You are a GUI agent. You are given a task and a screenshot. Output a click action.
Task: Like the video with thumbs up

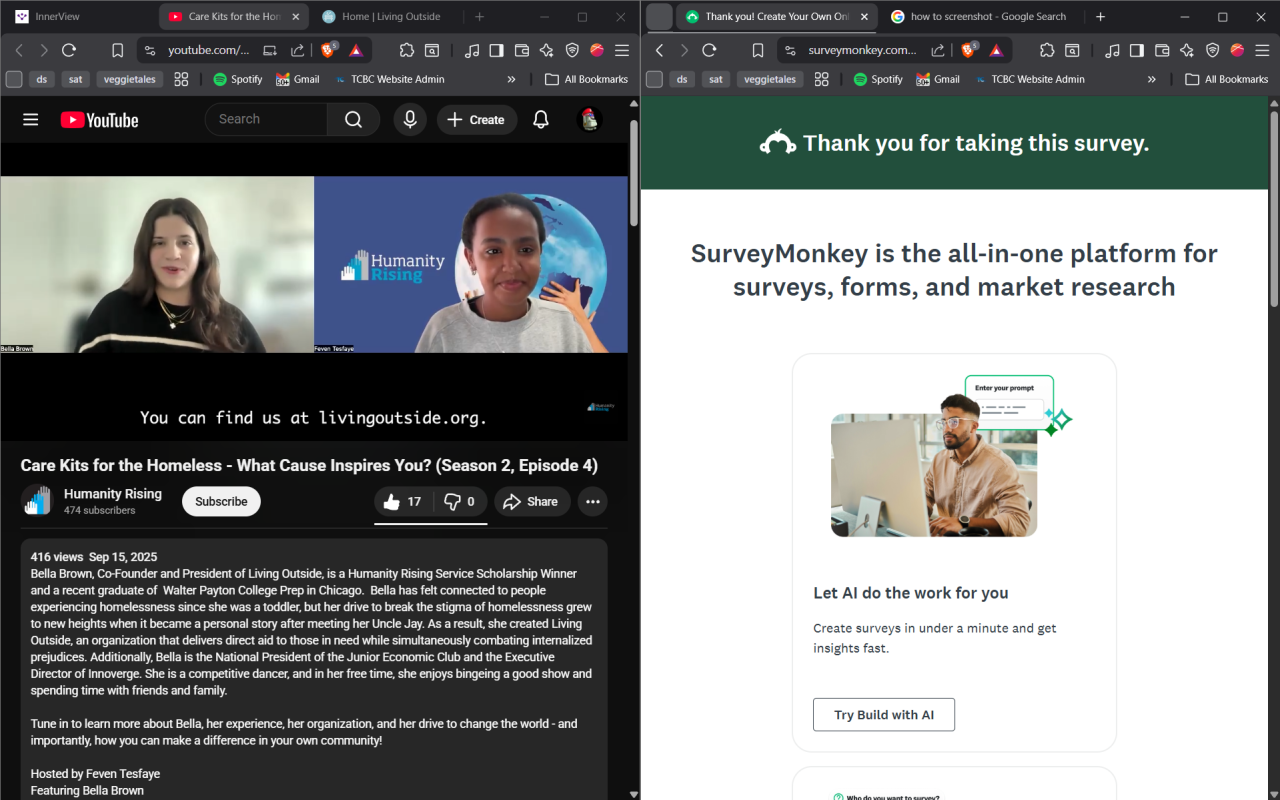point(402,502)
